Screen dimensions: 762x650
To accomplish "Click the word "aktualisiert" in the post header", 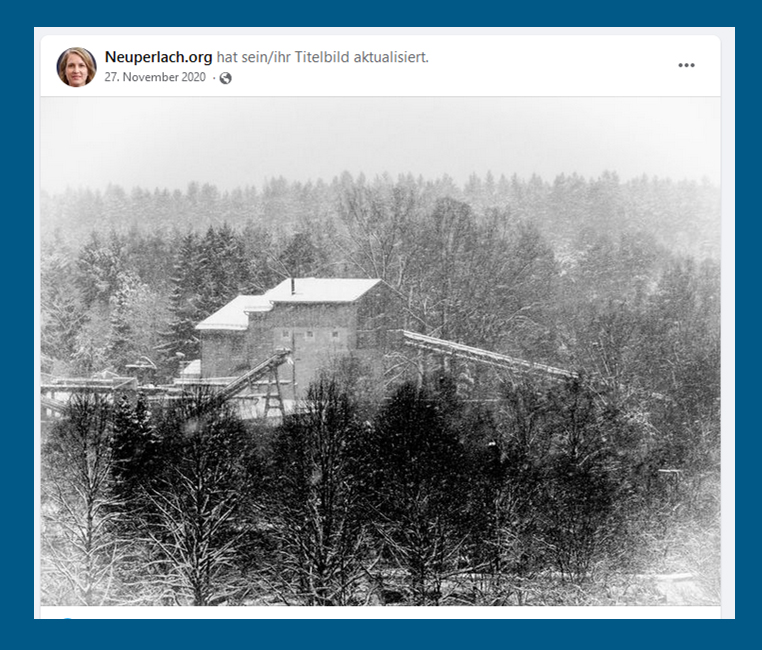I will (x=391, y=57).
